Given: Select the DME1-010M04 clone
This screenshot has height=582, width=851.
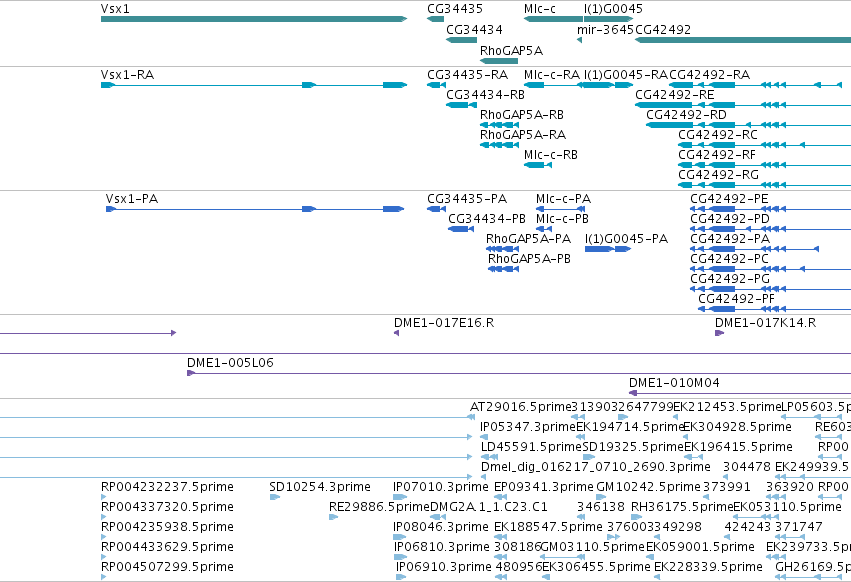Looking at the screenshot, I should (x=740, y=393).
